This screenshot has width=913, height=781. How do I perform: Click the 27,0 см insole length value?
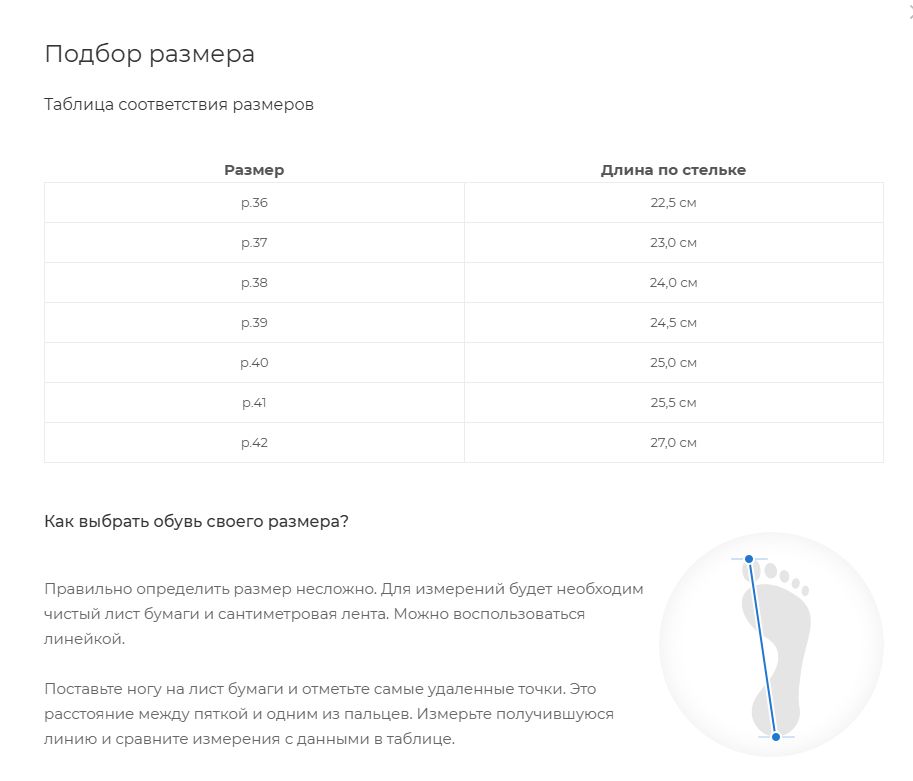(x=673, y=443)
